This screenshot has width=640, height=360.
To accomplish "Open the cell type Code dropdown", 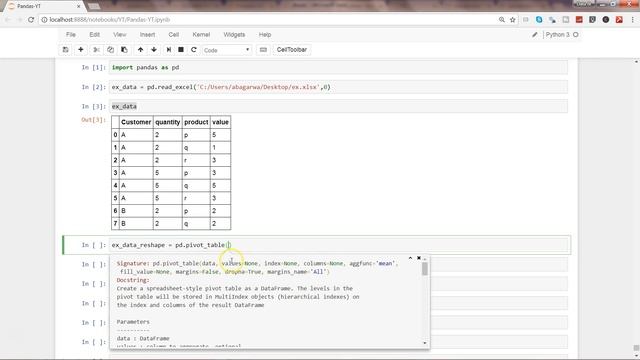I will click(227, 50).
